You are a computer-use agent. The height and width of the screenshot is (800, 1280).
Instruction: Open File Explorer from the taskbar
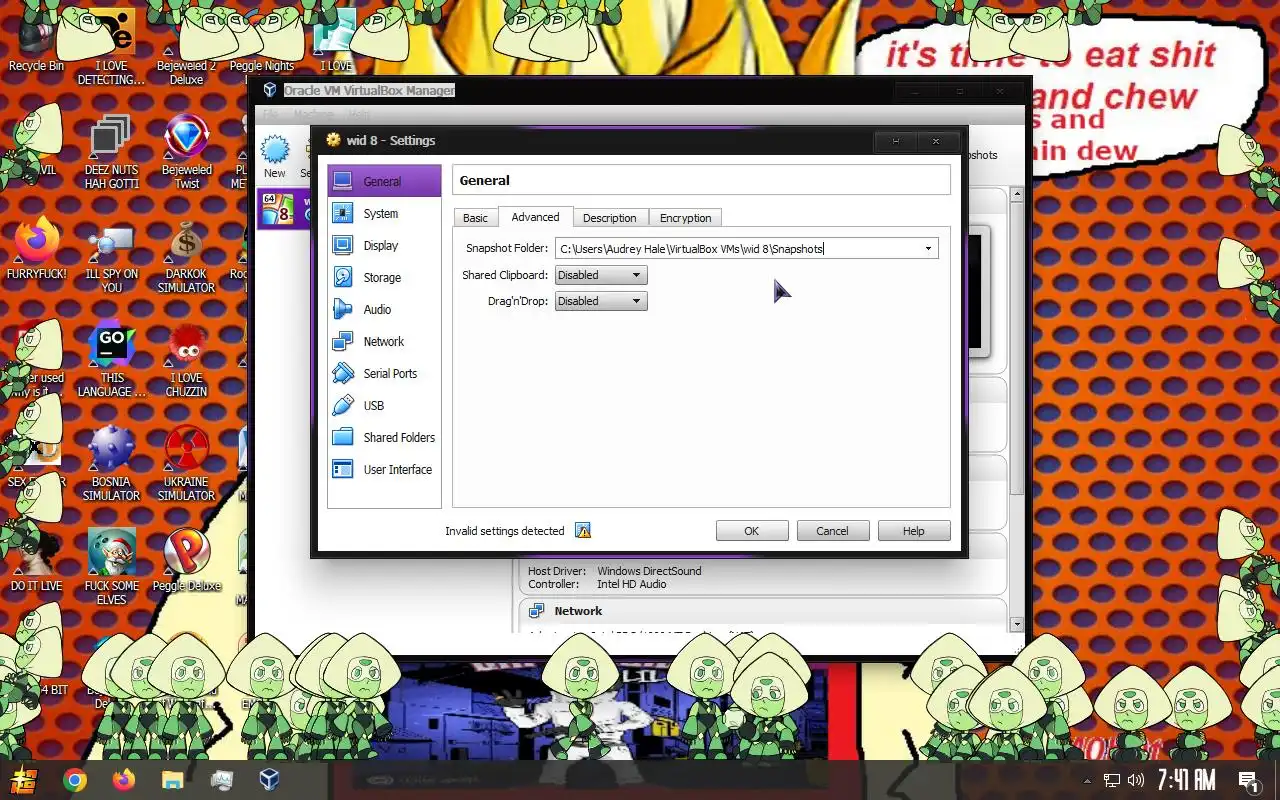pyautogui.click(x=172, y=780)
